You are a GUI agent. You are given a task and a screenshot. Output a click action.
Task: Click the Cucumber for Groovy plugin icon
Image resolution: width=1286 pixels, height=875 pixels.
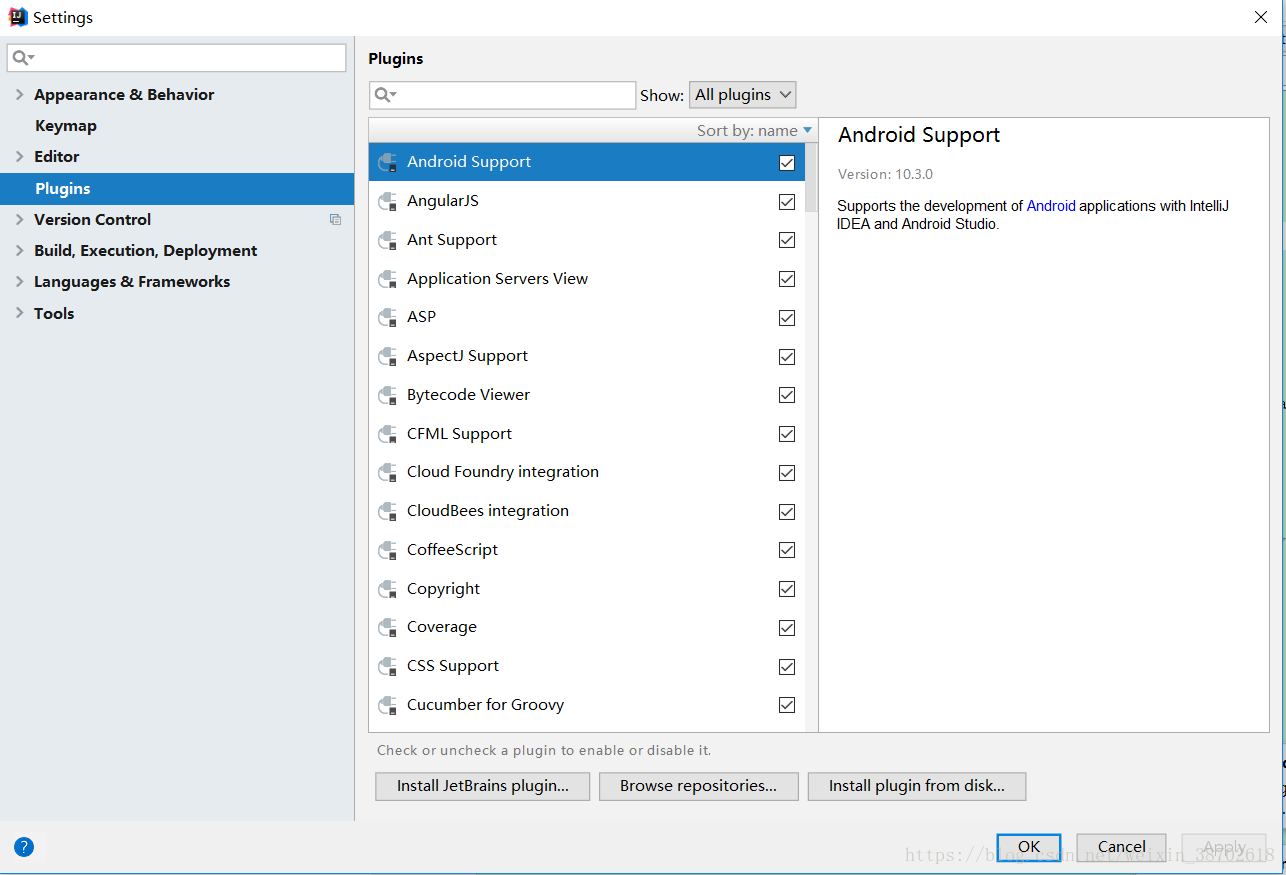coord(388,705)
